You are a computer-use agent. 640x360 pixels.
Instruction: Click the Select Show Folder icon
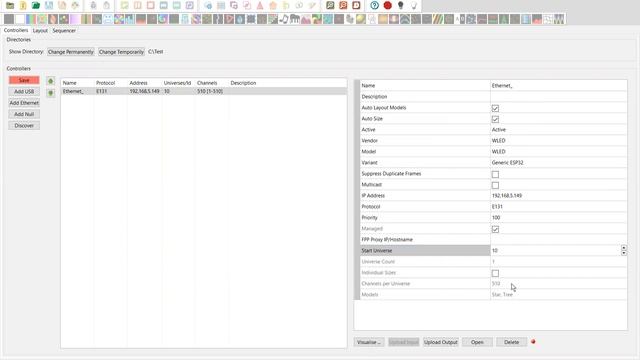[x=10, y=5]
